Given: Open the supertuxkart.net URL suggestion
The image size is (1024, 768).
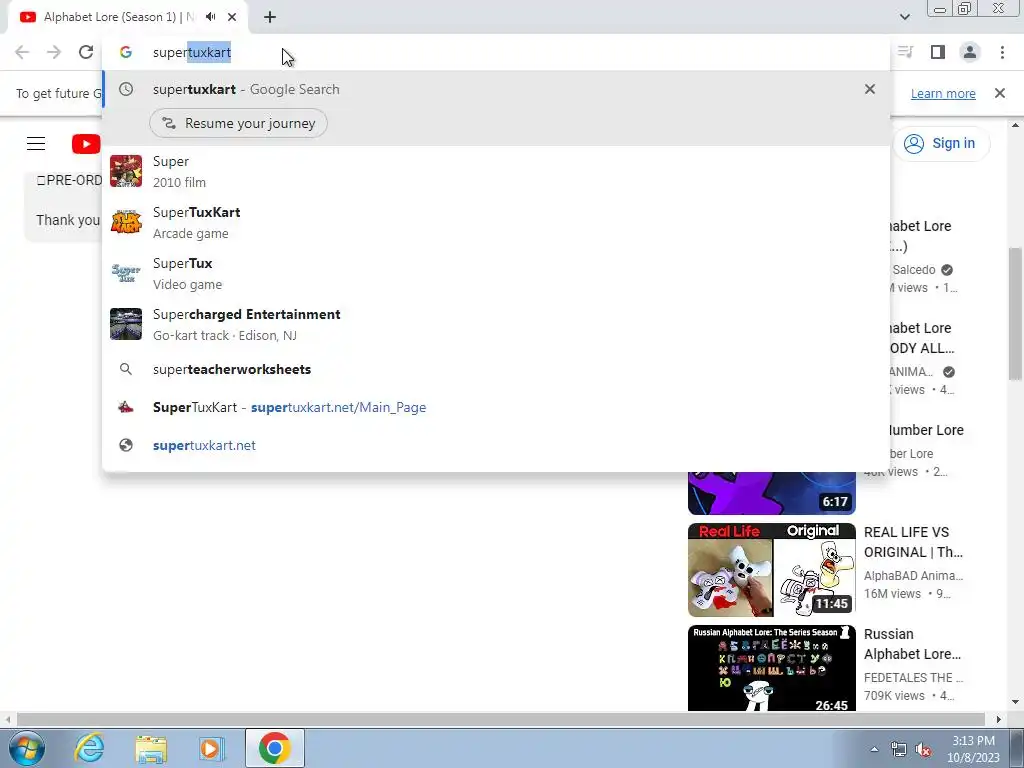Looking at the screenshot, I should pyautogui.click(x=496, y=445).
